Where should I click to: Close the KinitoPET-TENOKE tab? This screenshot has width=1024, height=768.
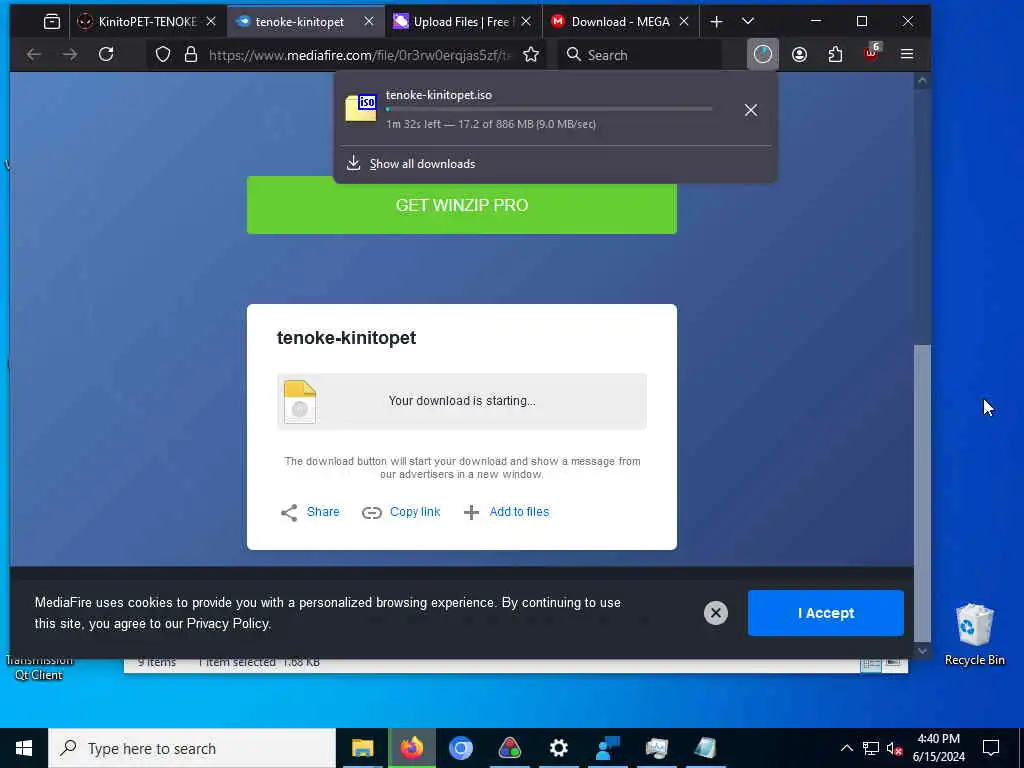tap(211, 22)
